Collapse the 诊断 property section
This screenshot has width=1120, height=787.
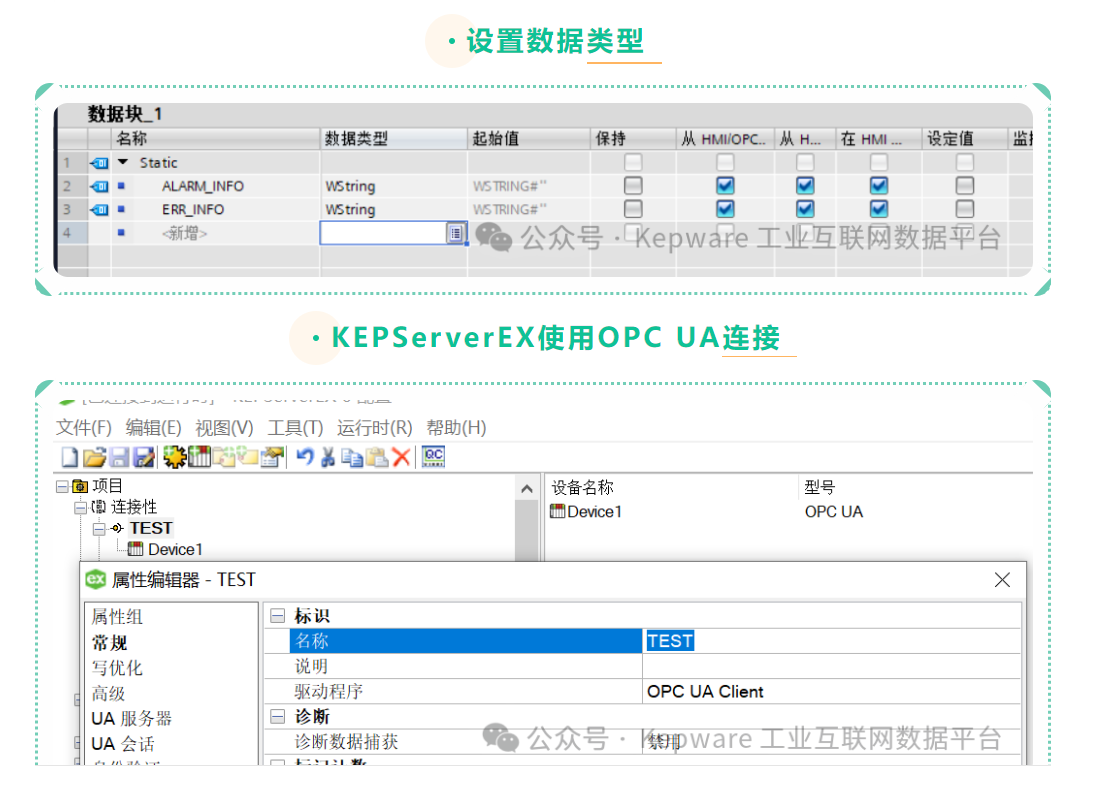tap(278, 716)
